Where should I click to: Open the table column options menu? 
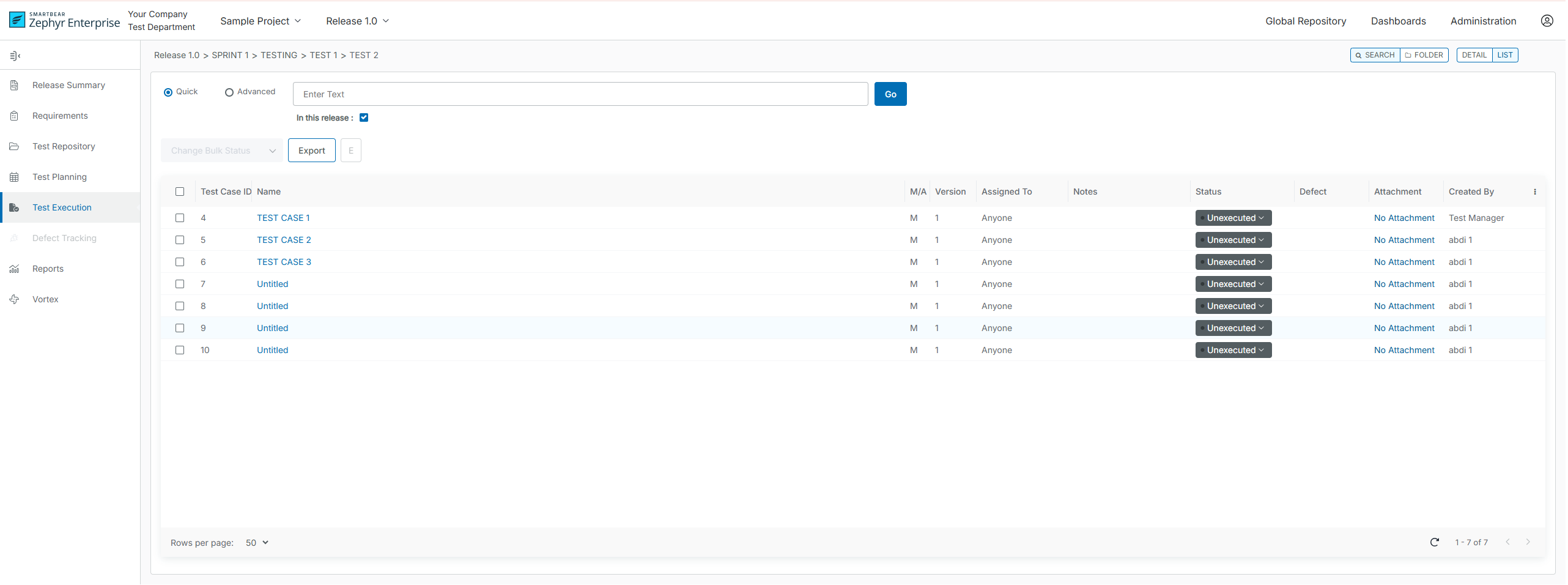pyautogui.click(x=1534, y=192)
